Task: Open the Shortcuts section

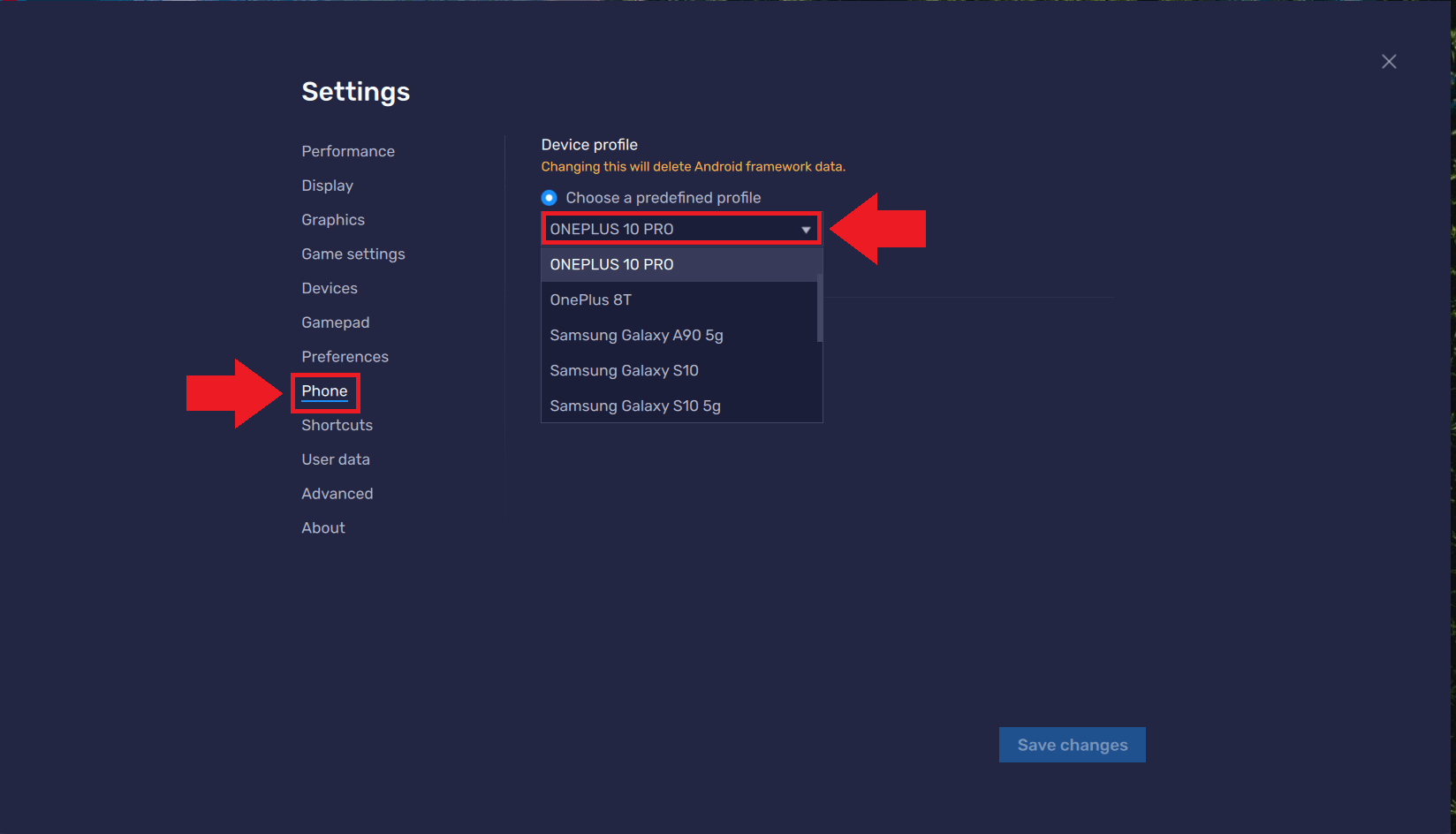Action: (x=337, y=425)
